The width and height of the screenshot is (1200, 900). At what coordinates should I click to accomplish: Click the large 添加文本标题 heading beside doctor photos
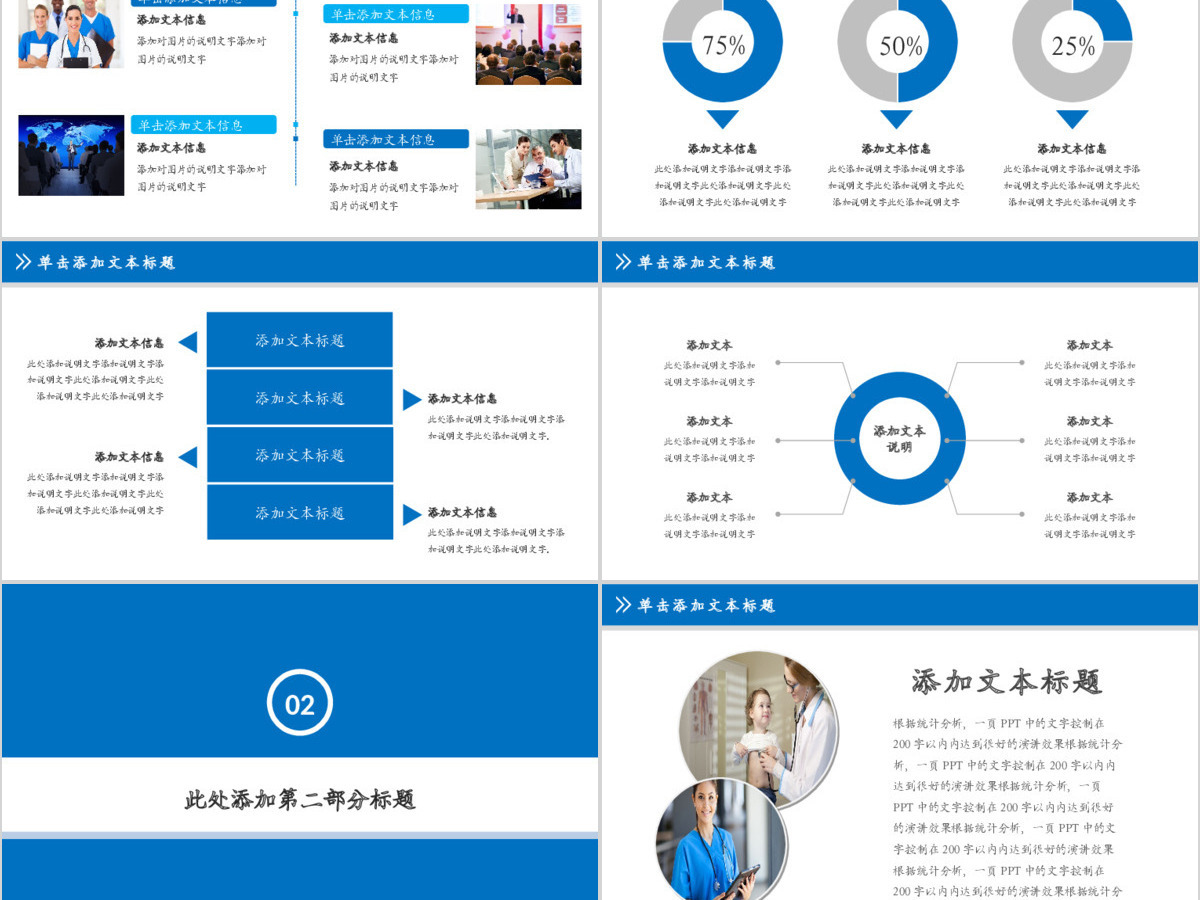coord(1007,682)
